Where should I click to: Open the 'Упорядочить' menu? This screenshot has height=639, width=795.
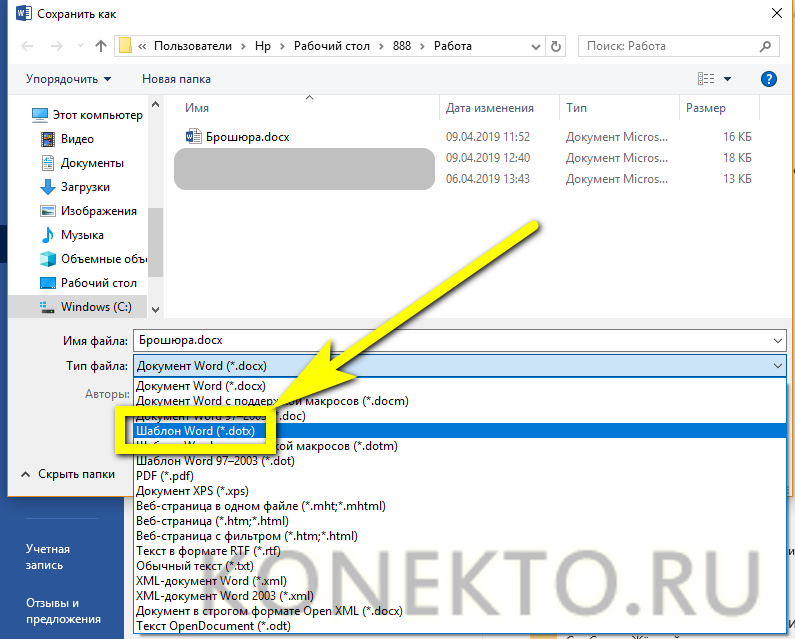click(x=68, y=79)
